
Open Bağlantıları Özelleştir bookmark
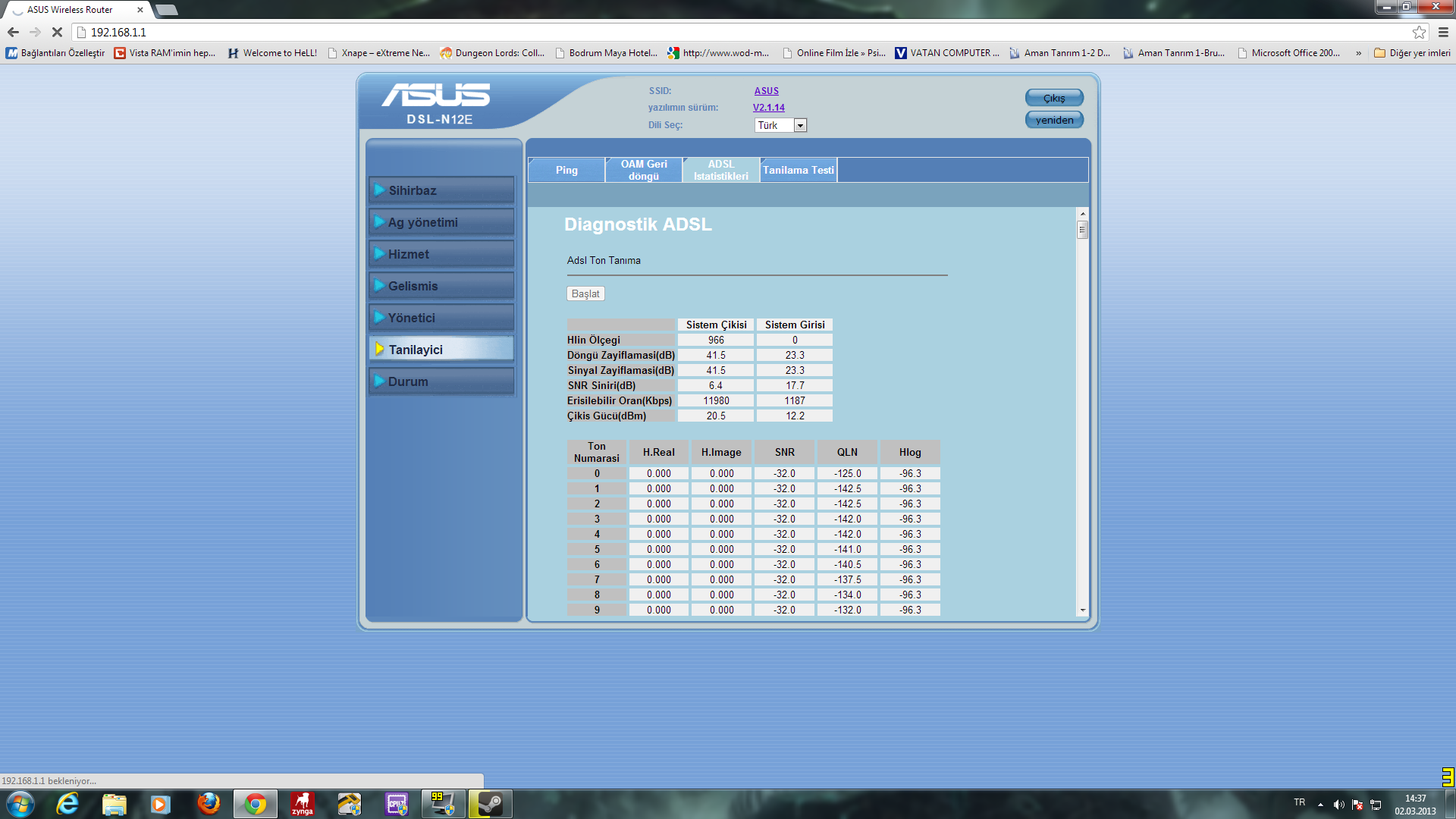point(55,53)
